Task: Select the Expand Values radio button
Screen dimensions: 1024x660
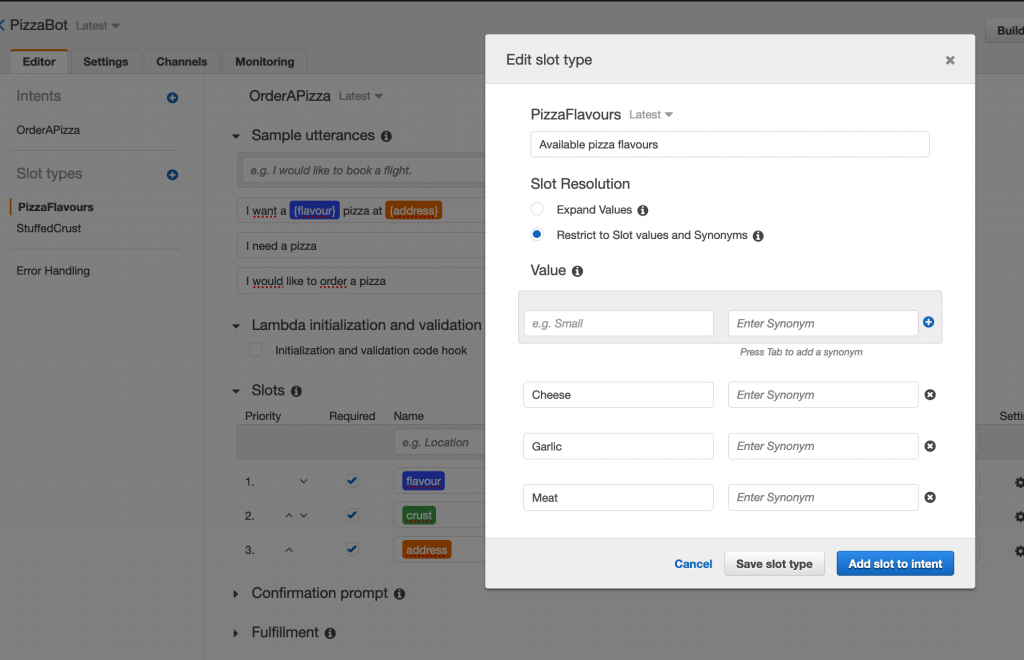Action: tap(537, 210)
